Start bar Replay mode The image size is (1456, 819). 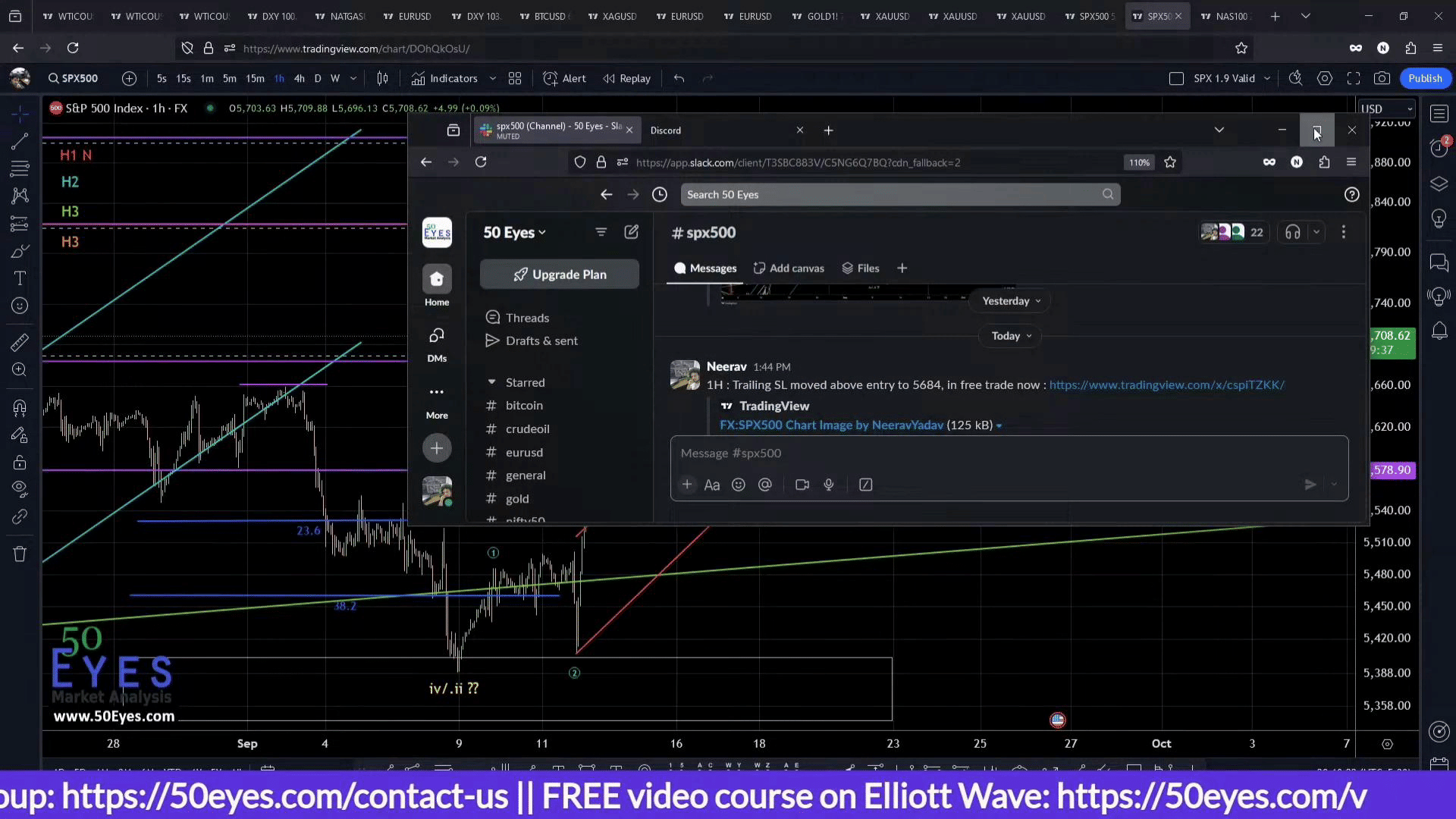point(627,78)
